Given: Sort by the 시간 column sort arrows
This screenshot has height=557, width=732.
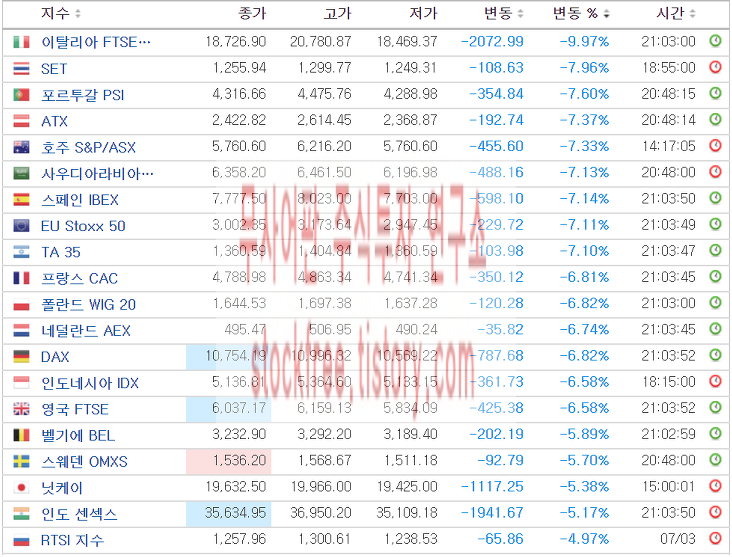Looking at the screenshot, I should (692, 14).
